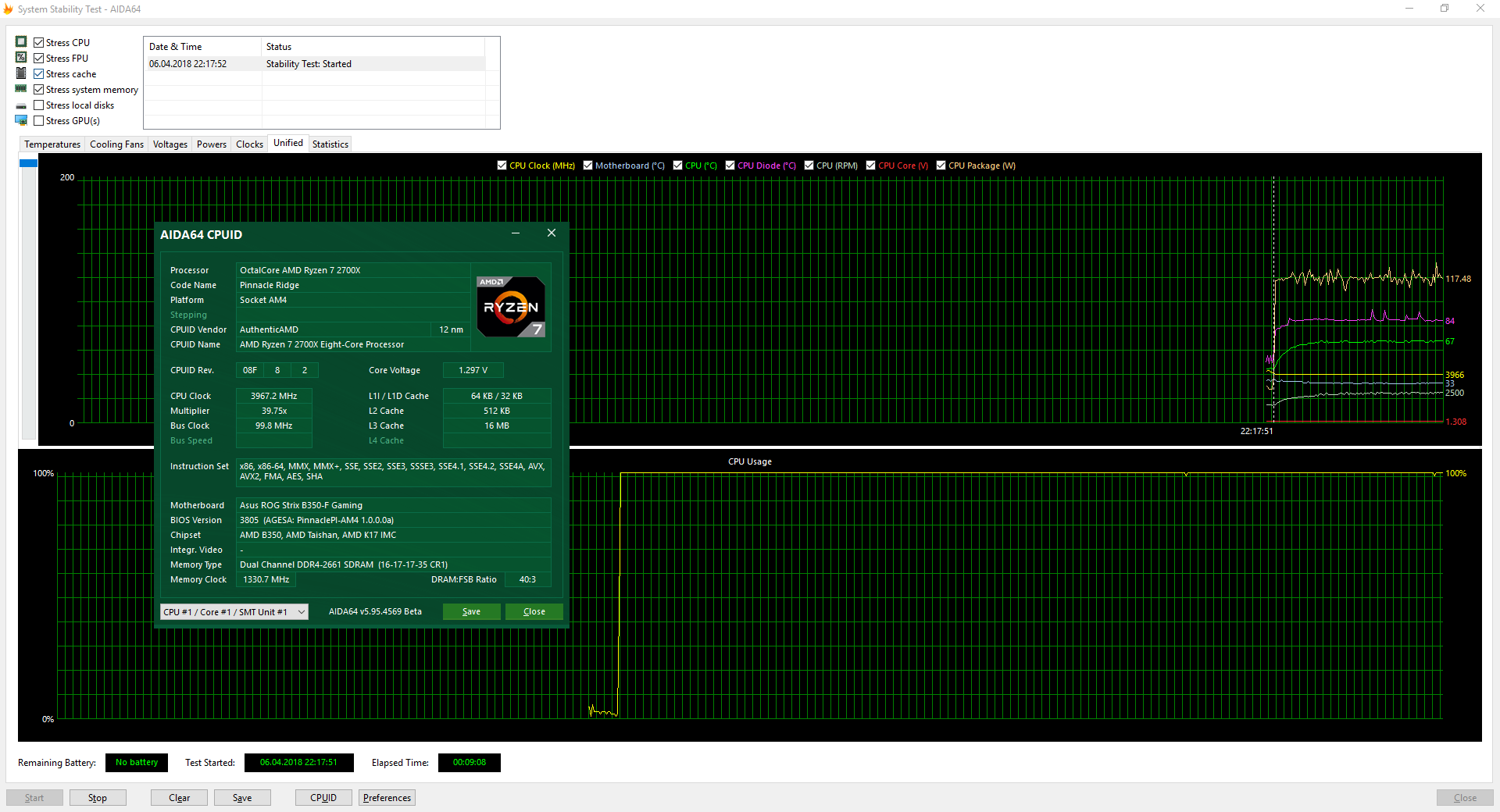
Task: Uncheck the Stress FPU checkbox
Action: tap(38, 58)
